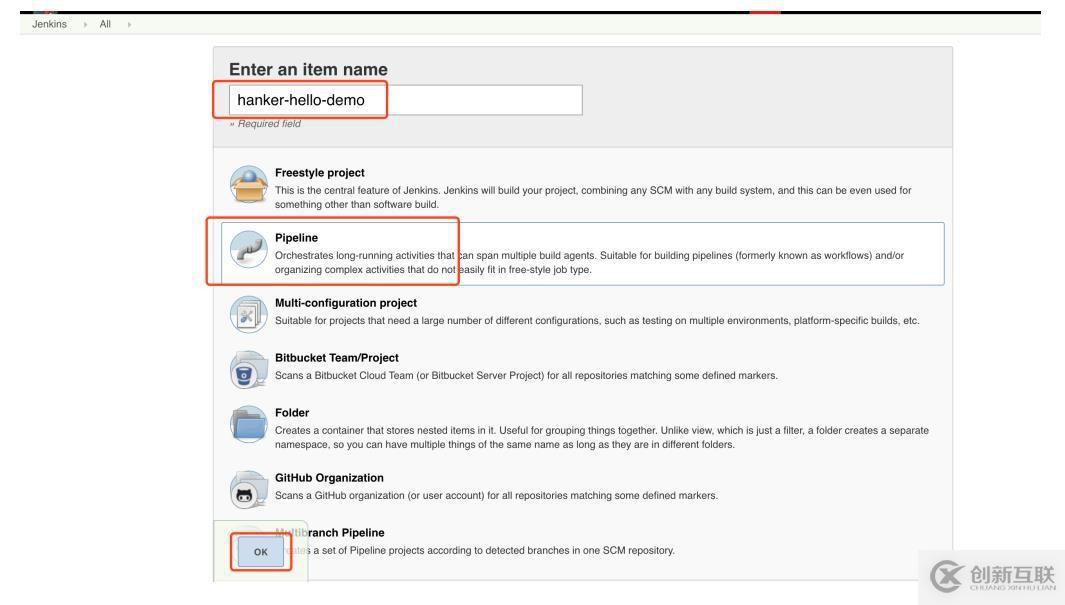Click the Bitbucket Team/Project bucket icon

click(249, 368)
